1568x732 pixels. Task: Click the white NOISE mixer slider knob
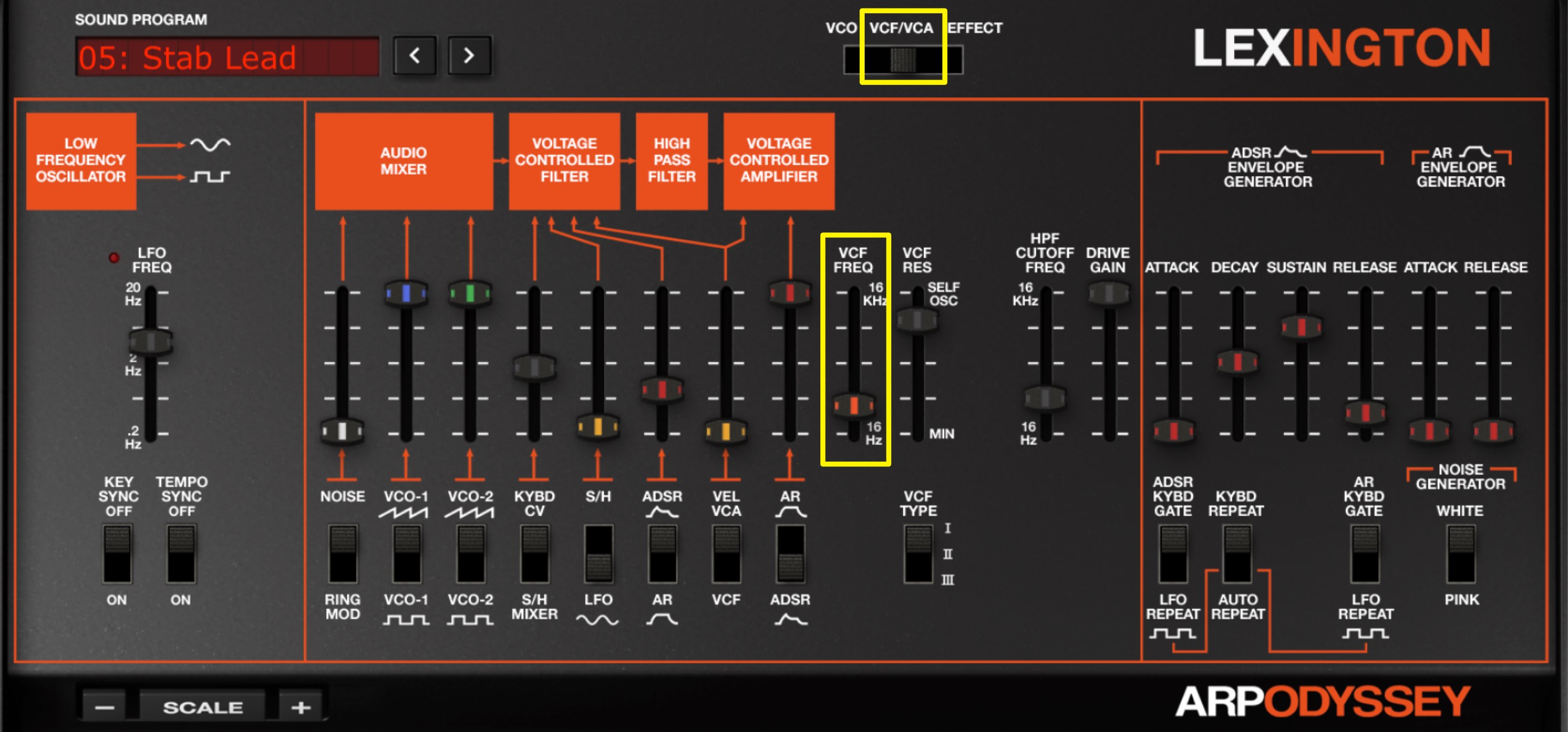click(x=342, y=431)
